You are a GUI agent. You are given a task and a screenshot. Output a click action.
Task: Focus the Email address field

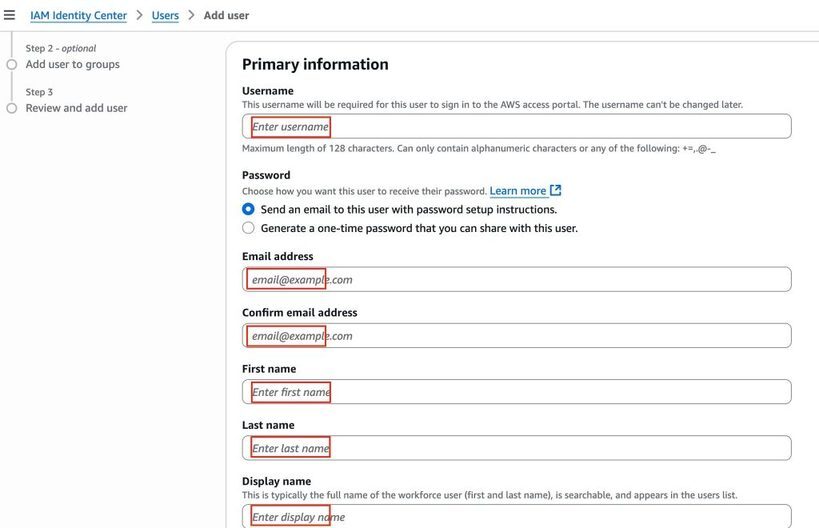point(517,279)
